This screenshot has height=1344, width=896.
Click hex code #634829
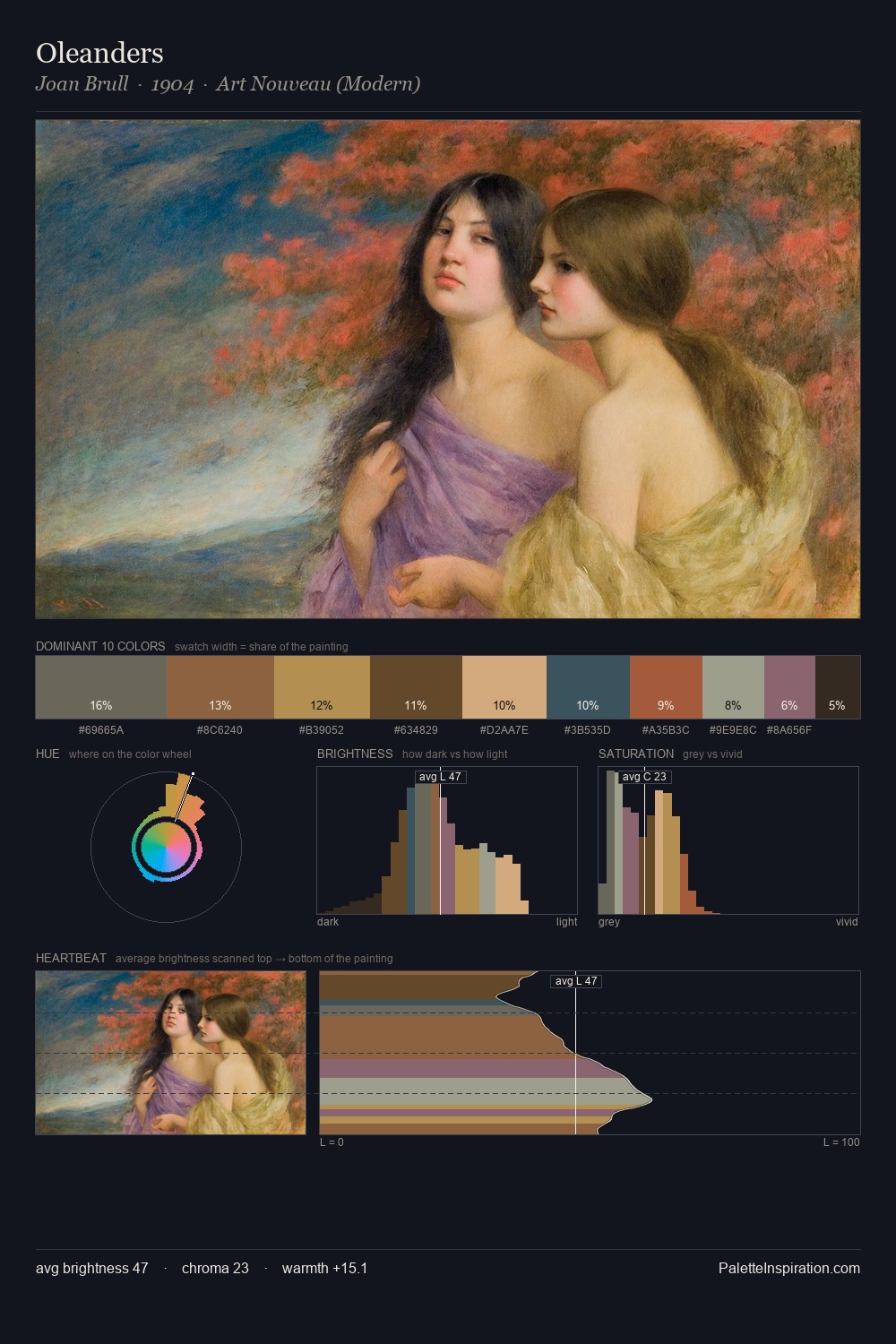[x=416, y=730]
